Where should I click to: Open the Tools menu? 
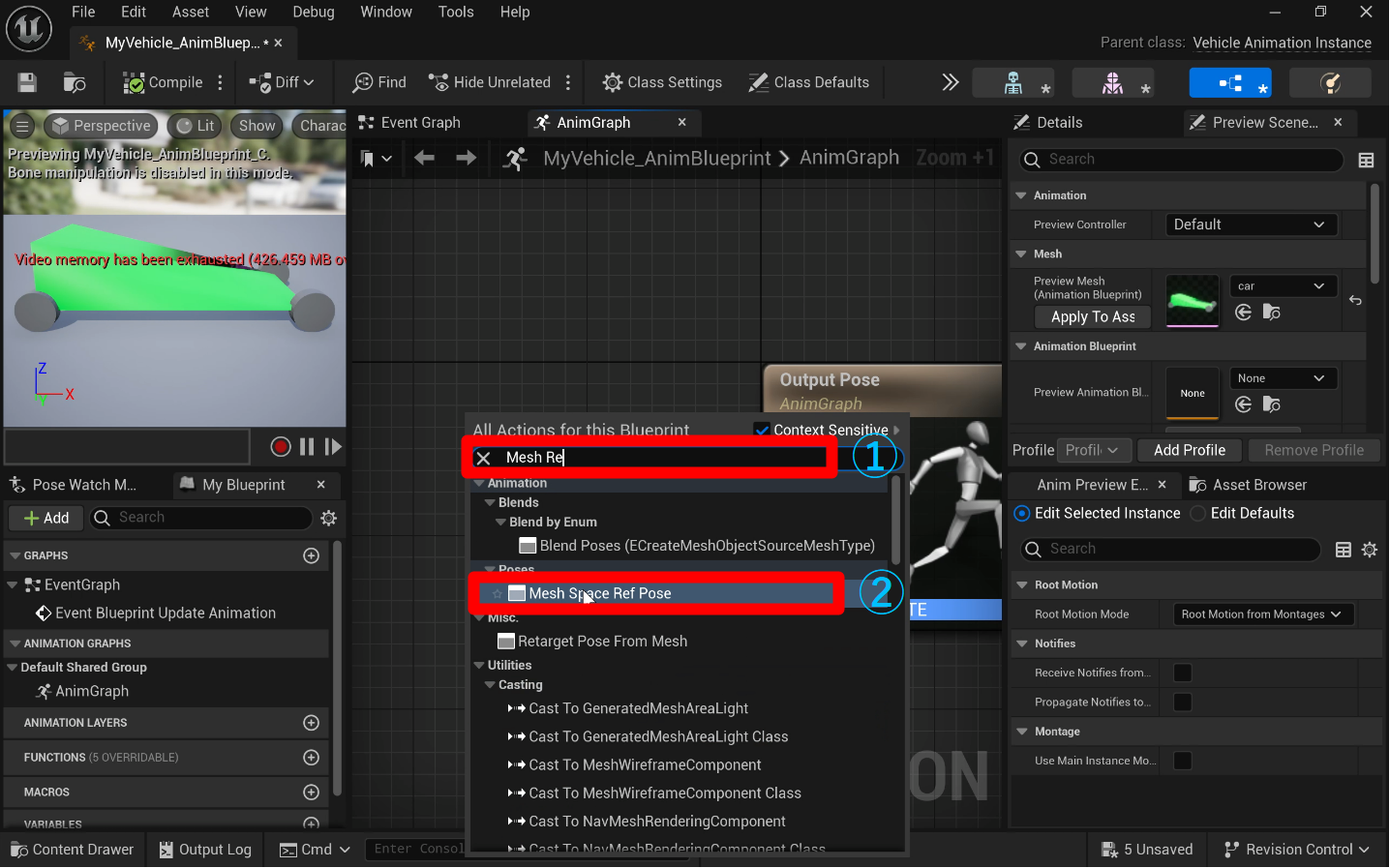456,12
